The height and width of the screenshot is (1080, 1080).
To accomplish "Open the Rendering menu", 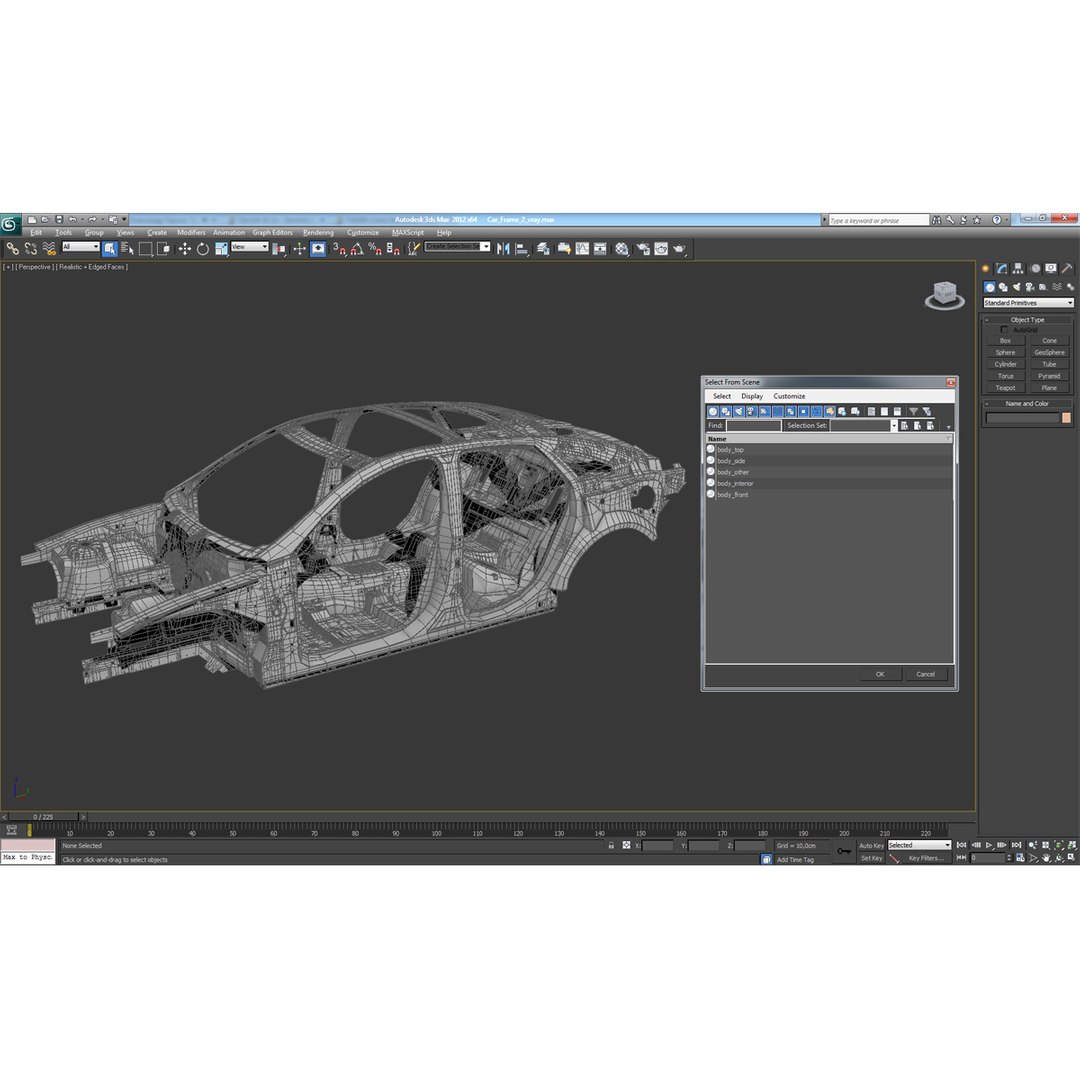I will pos(318,233).
